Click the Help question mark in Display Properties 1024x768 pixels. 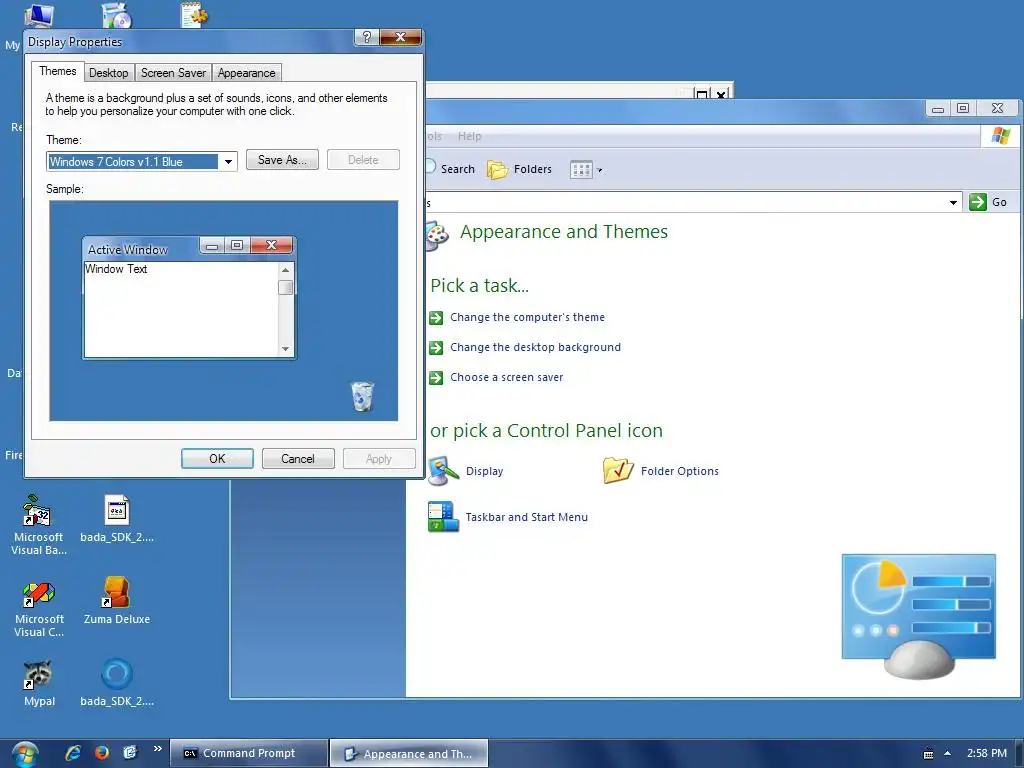point(366,37)
